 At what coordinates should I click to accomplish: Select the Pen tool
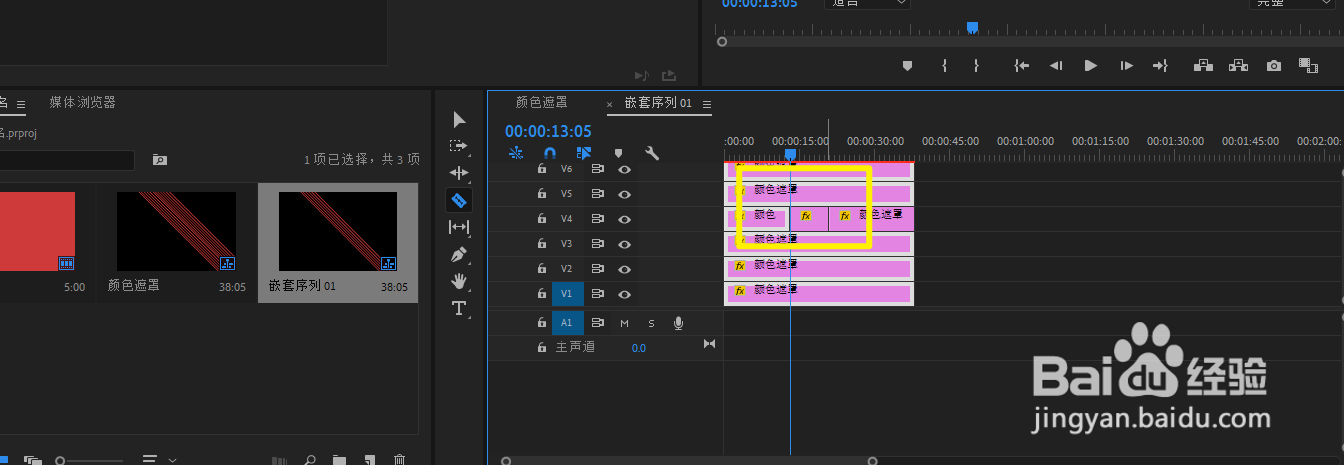coord(459,254)
